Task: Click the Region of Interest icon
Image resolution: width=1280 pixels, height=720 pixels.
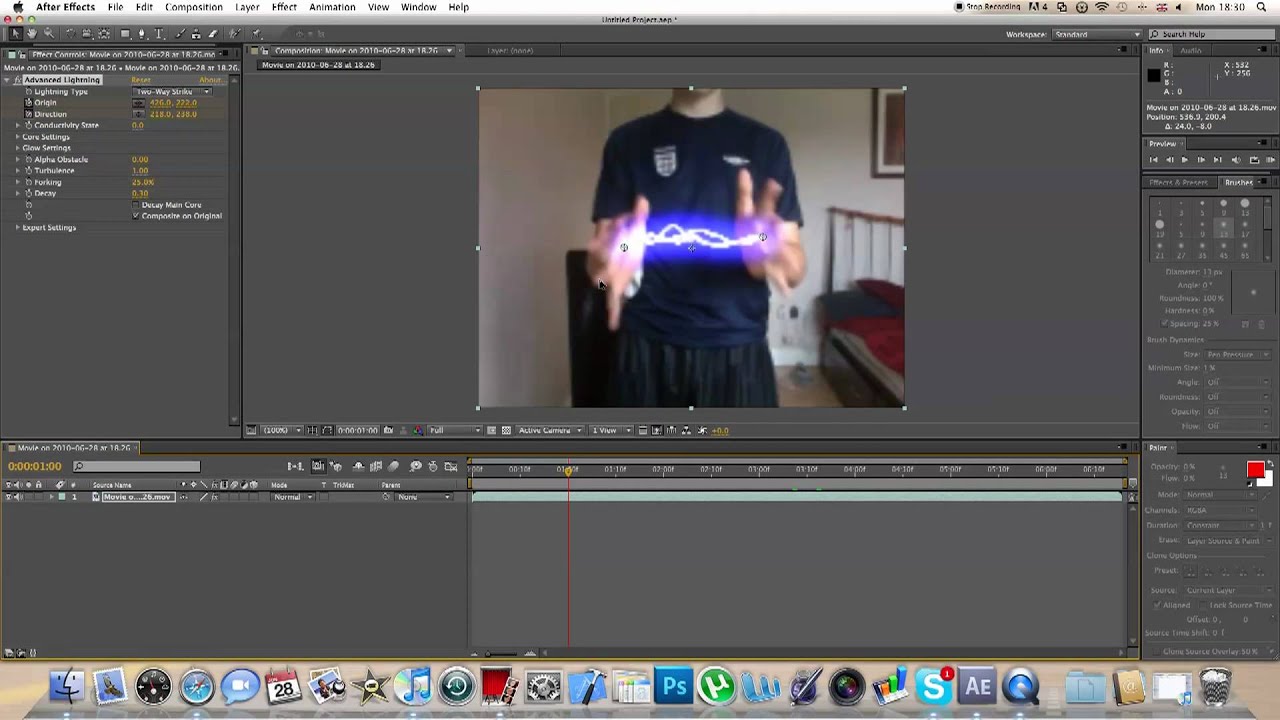Action: [x=492, y=430]
